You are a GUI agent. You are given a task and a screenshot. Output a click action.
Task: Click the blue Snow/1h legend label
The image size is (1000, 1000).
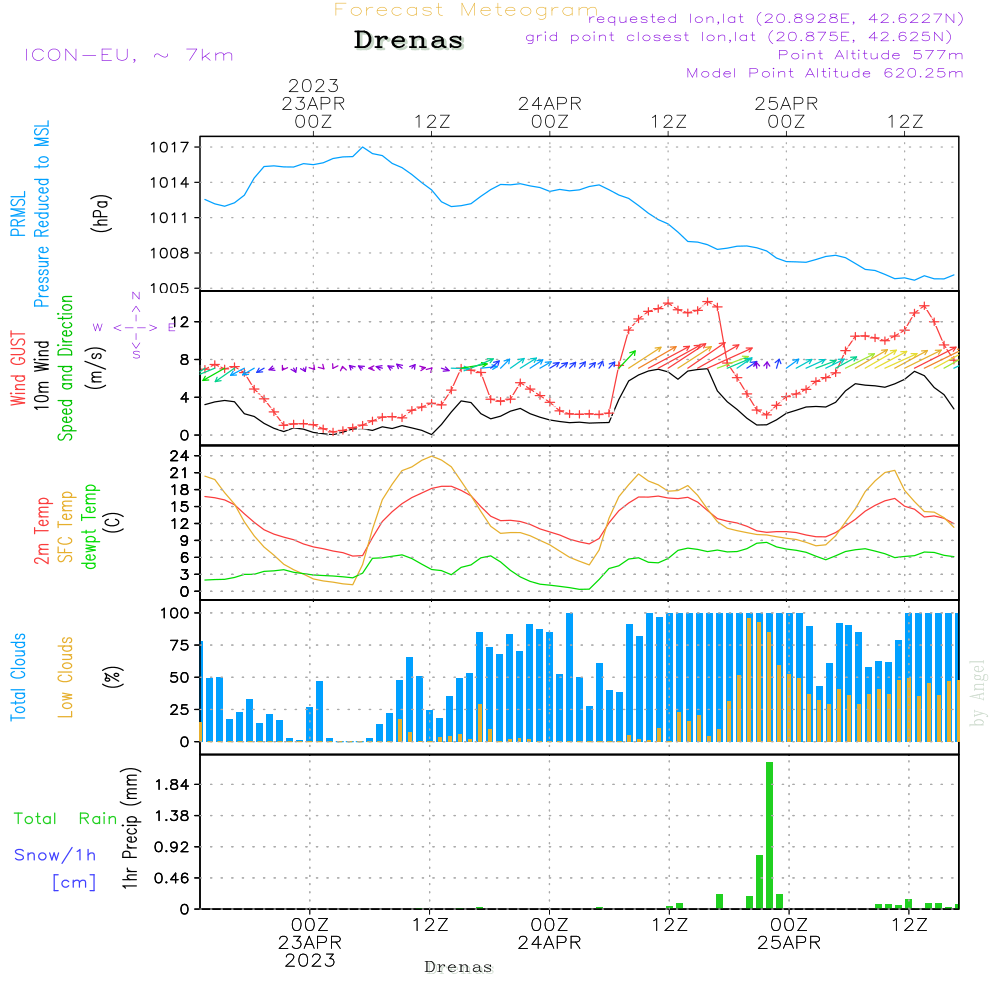[x=56, y=854]
